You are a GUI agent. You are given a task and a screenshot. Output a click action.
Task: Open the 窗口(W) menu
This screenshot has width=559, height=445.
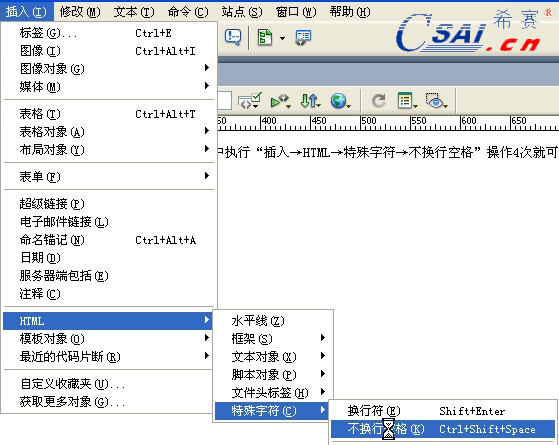pos(296,12)
